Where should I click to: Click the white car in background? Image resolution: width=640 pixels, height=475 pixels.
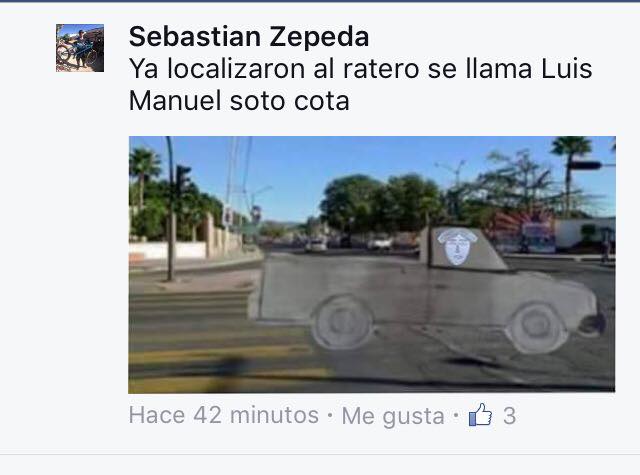tap(316, 246)
